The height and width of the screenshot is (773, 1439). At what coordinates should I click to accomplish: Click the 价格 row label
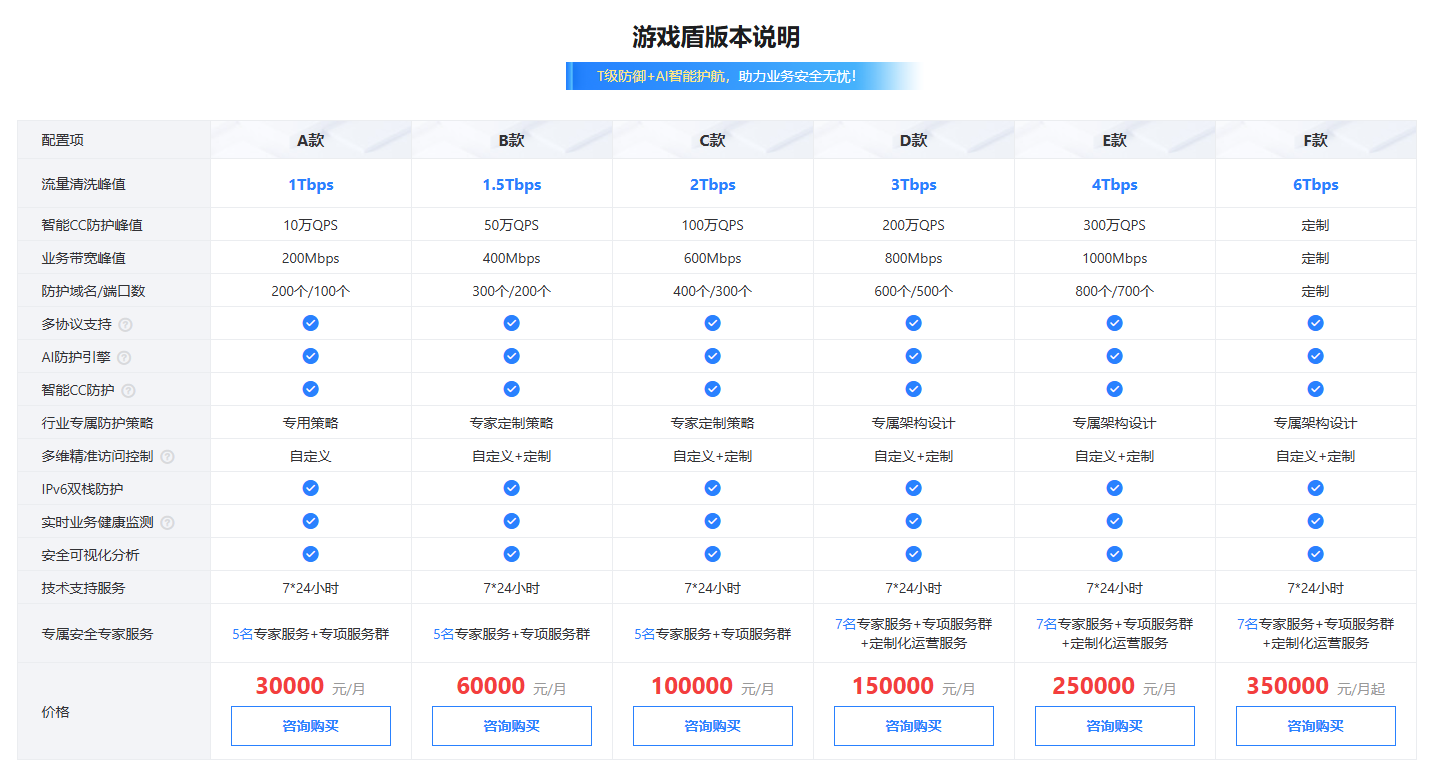click(56, 712)
